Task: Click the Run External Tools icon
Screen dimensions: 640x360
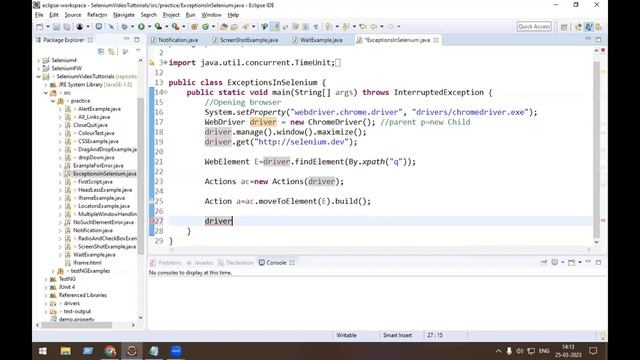Action: point(175,27)
